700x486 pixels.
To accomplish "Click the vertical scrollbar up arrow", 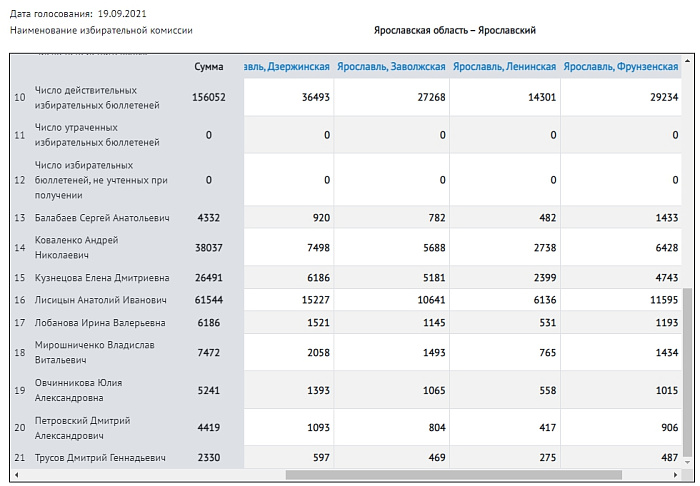I will (x=687, y=60).
